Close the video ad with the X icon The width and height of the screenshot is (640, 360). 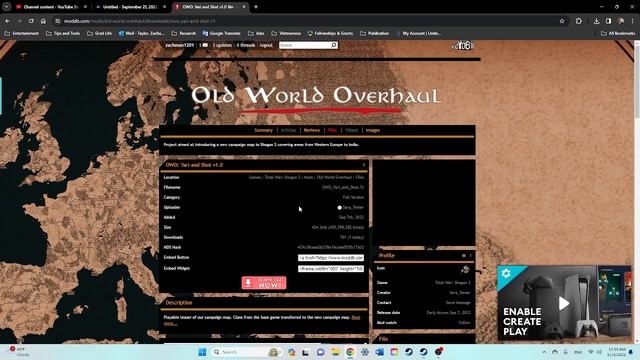pyautogui.click(x=628, y=261)
